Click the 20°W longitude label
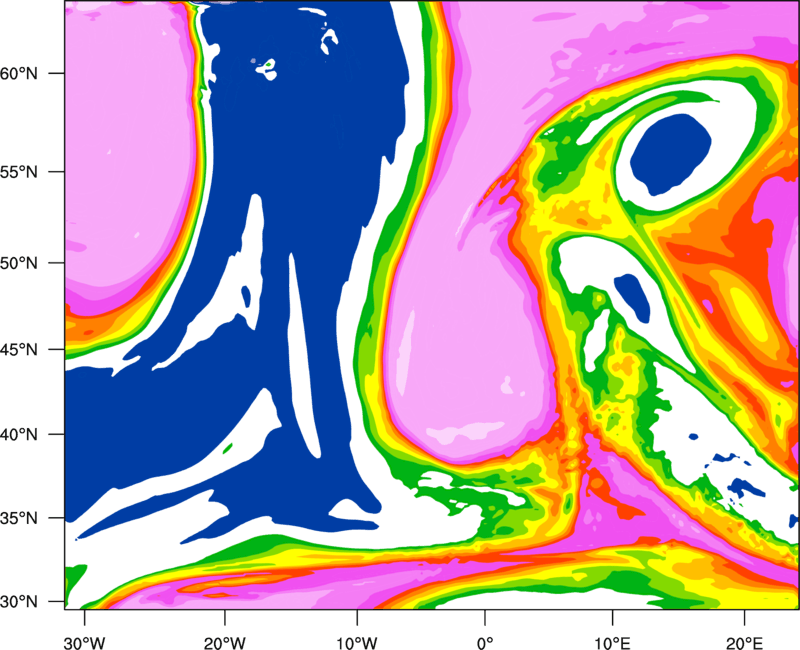800x650 pixels. tap(224, 643)
